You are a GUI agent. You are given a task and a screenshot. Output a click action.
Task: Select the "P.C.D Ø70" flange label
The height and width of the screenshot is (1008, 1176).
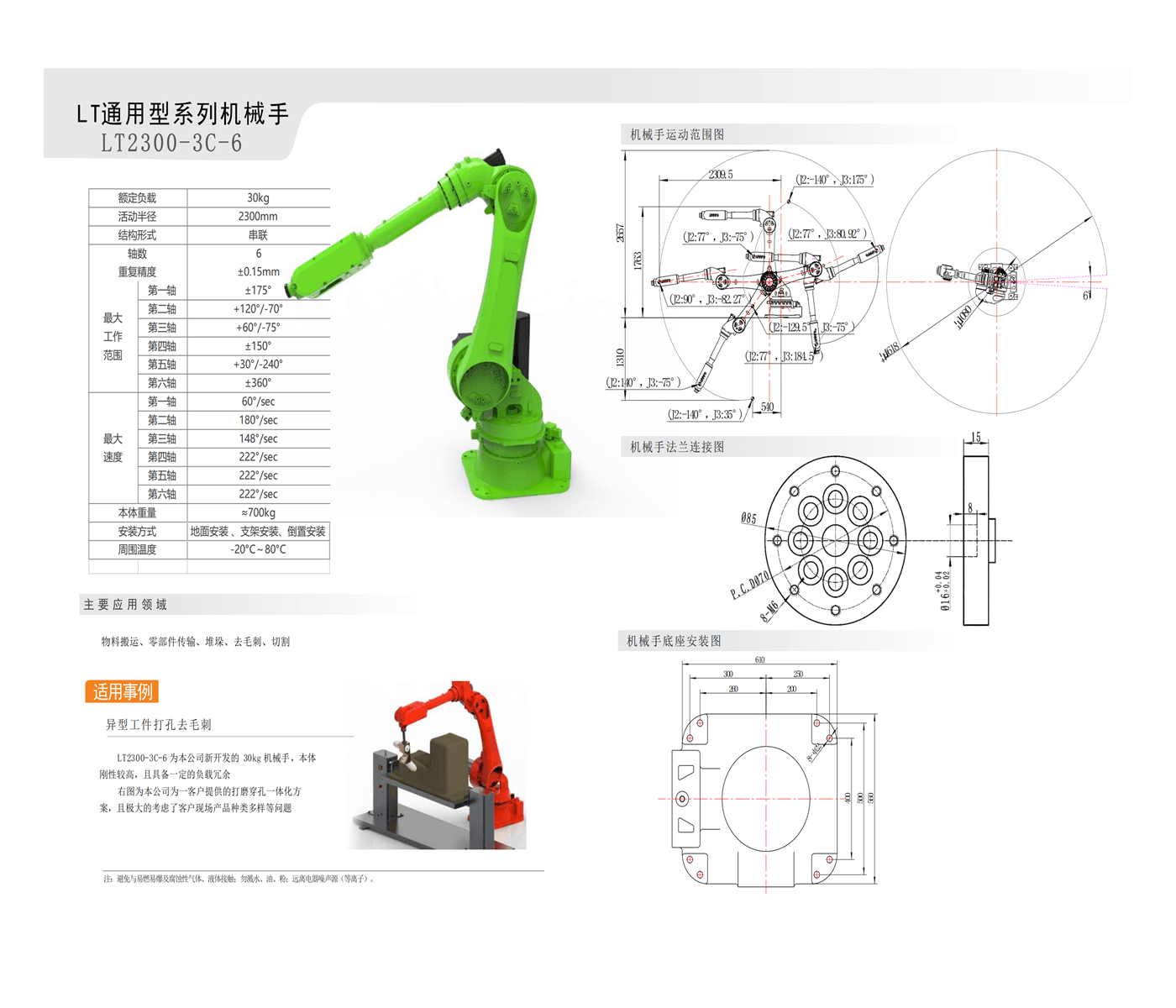click(x=750, y=585)
